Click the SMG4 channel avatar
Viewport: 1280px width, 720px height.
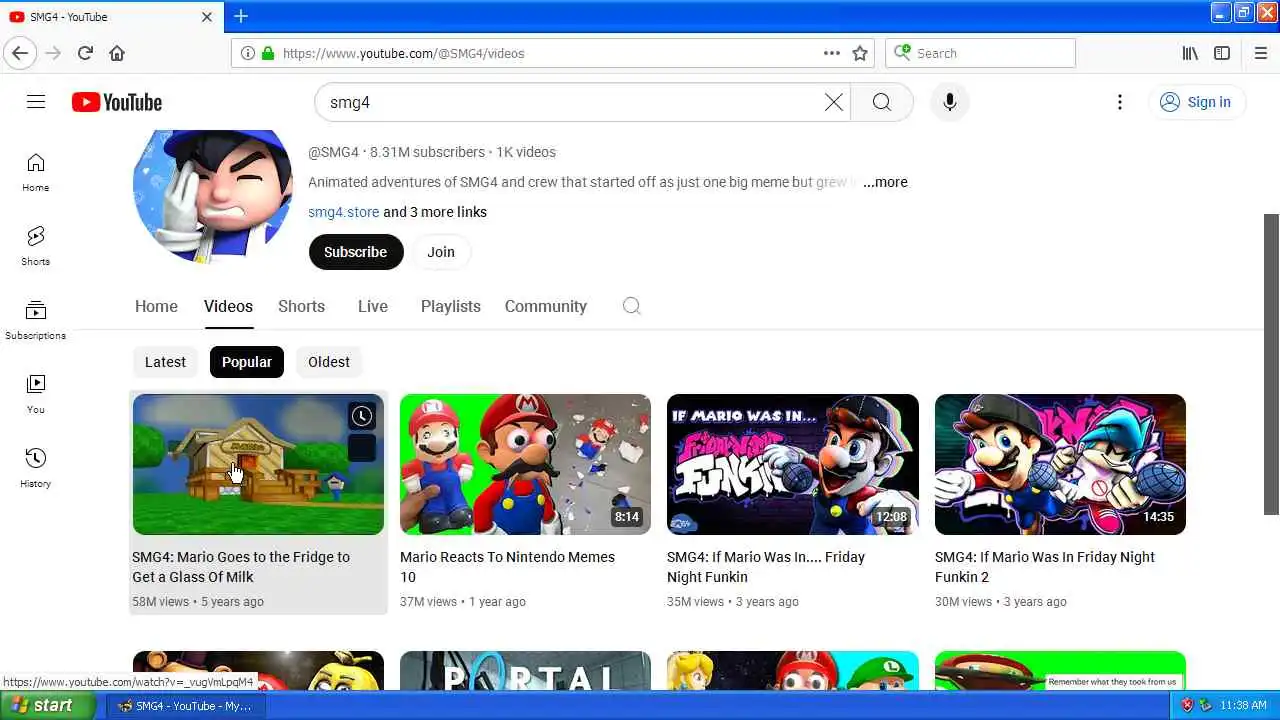point(213,196)
